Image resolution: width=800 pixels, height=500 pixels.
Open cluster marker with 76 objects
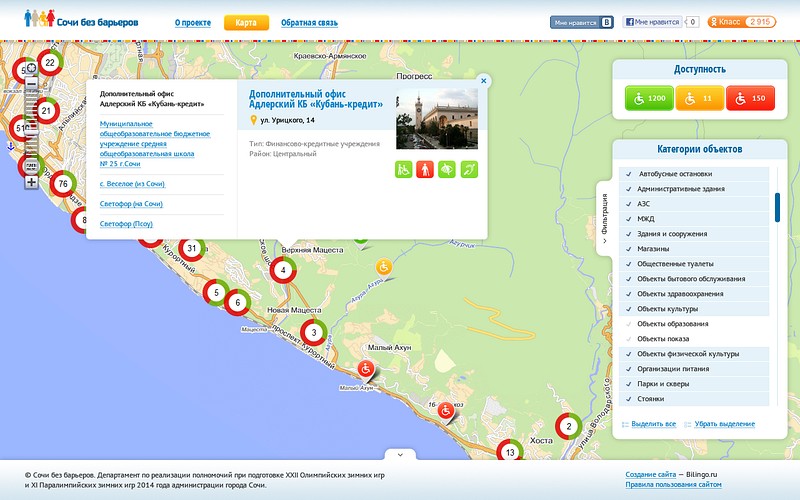click(63, 184)
